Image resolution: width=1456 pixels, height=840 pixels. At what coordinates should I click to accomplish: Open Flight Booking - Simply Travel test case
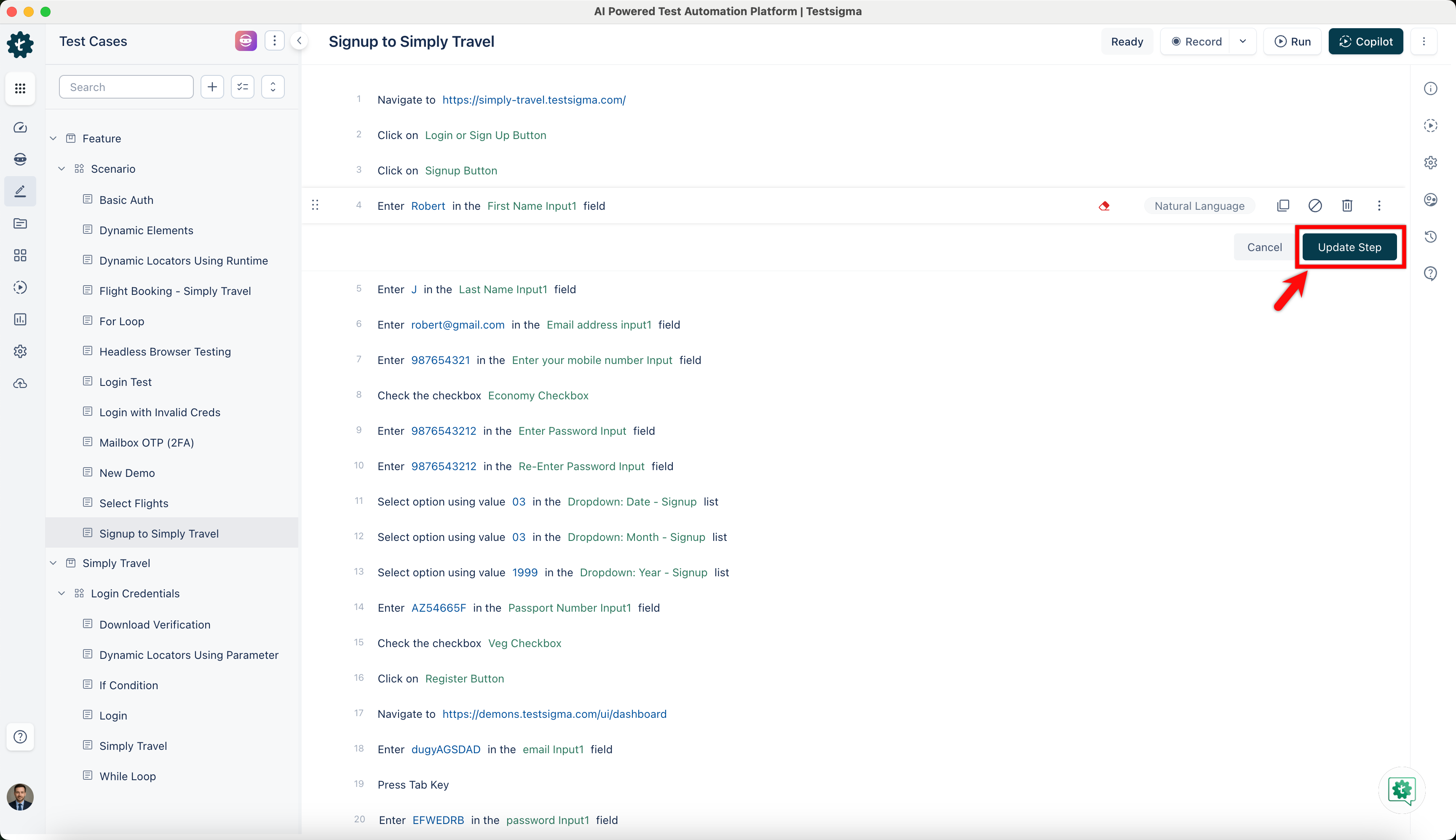click(x=175, y=291)
